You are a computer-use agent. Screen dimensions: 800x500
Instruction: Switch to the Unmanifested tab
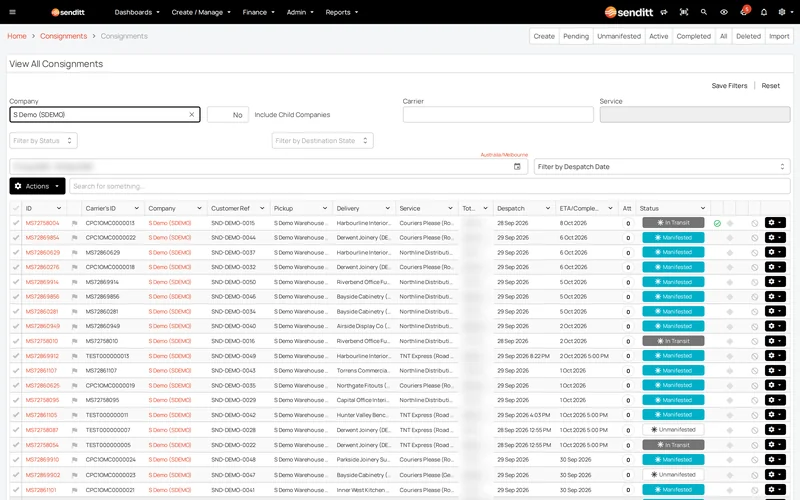tap(619, 36)
